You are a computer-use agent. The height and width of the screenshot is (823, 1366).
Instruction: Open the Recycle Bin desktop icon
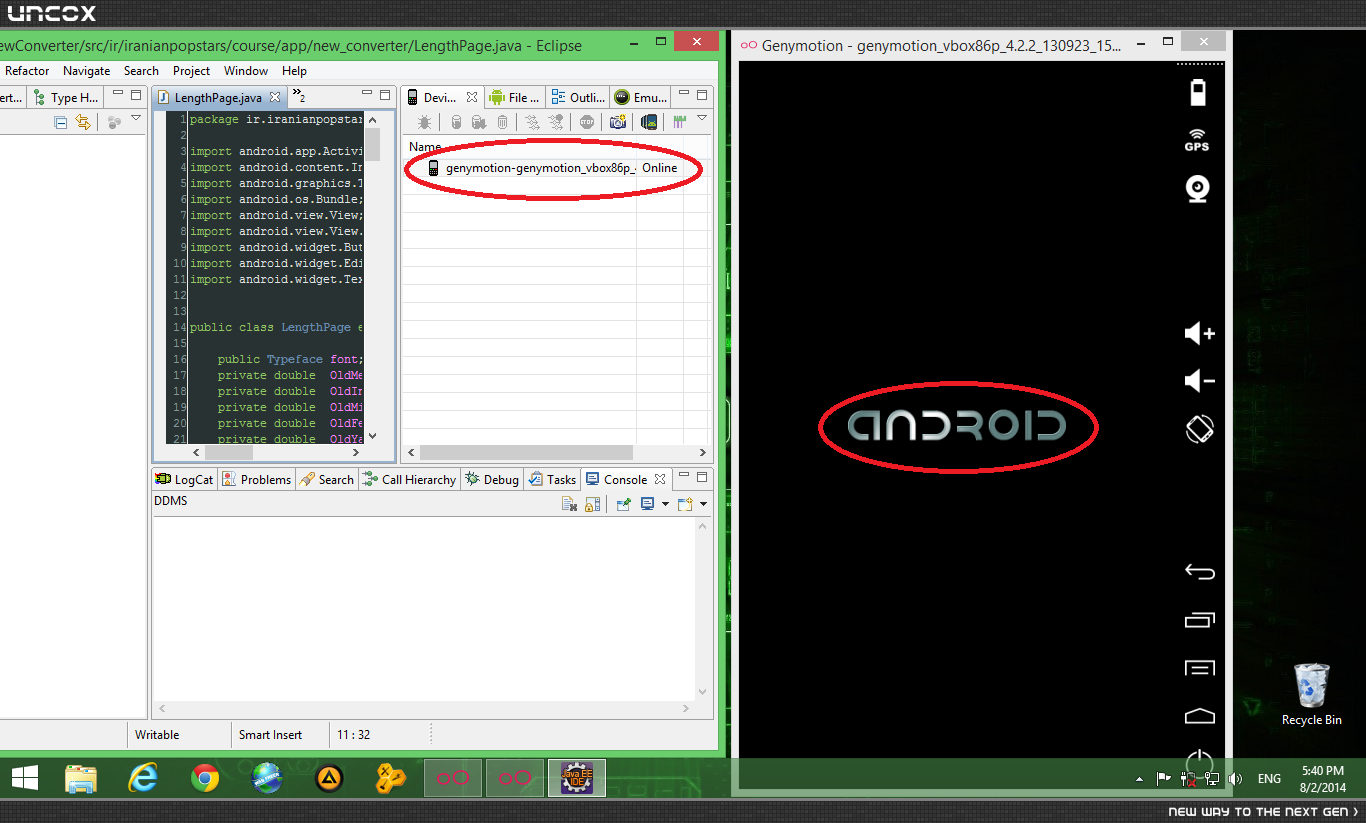pos(1312,694)
